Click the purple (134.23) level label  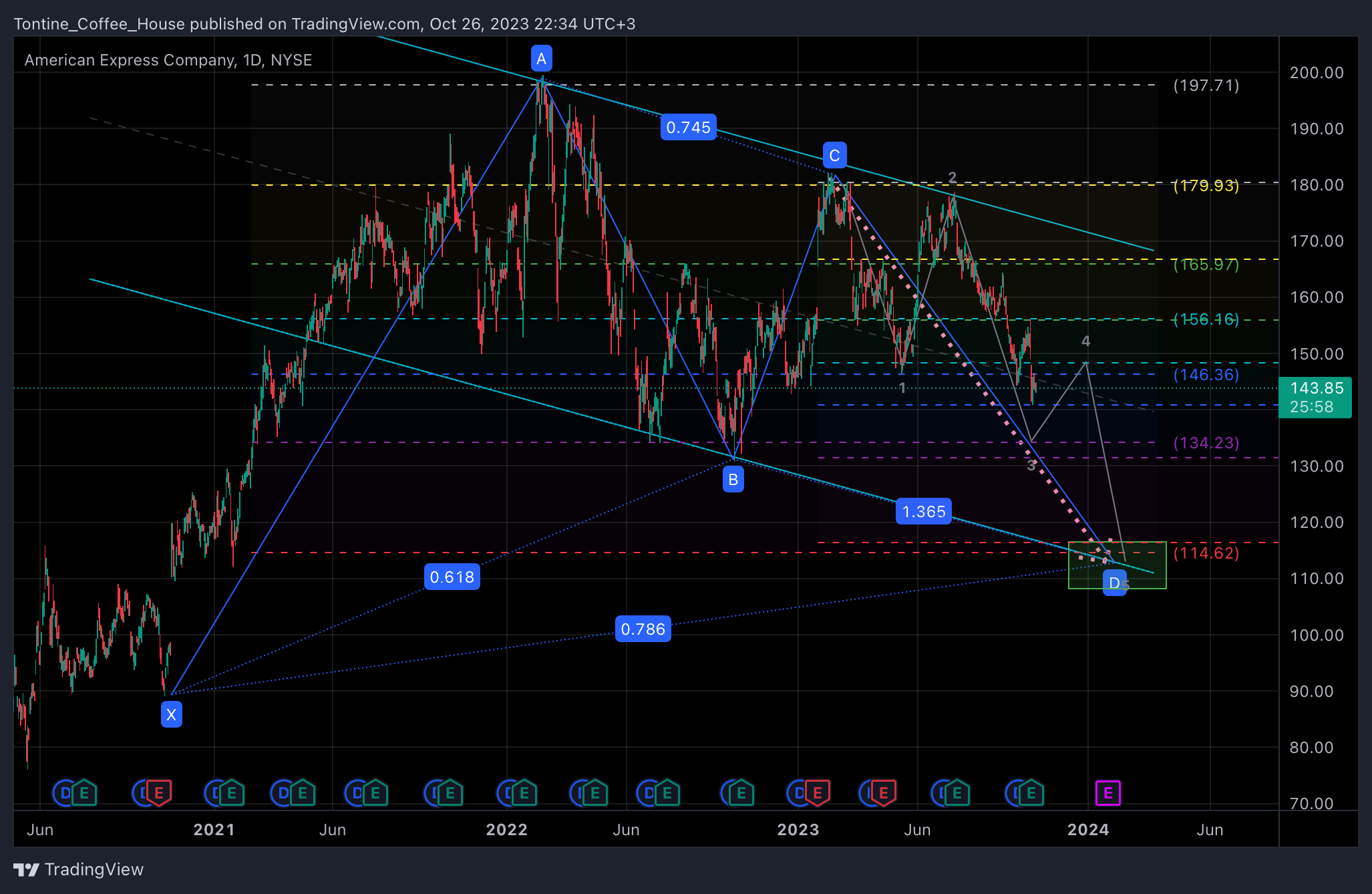click(1206, 443)
